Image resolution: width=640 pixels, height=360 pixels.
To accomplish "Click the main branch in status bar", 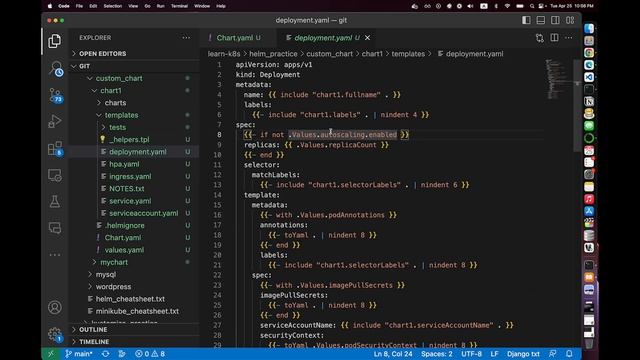I will tap(79, 354).
